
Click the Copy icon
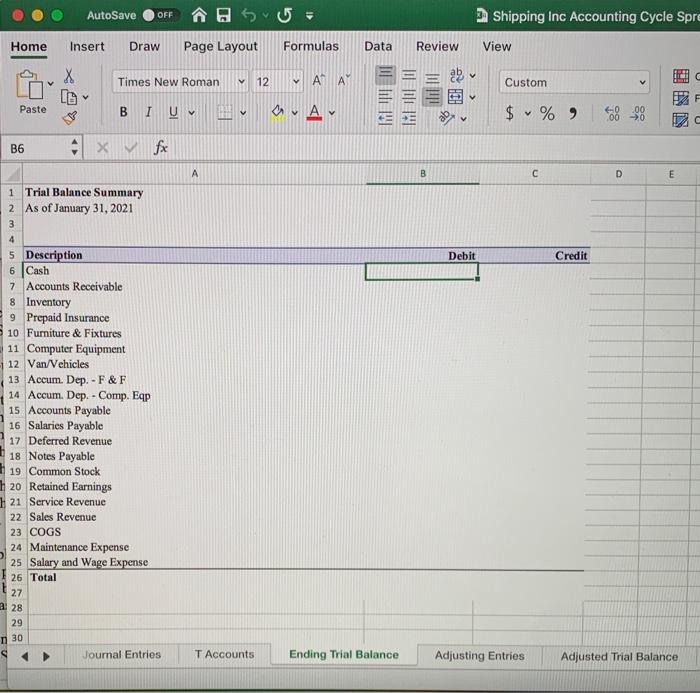coord(69,97)
